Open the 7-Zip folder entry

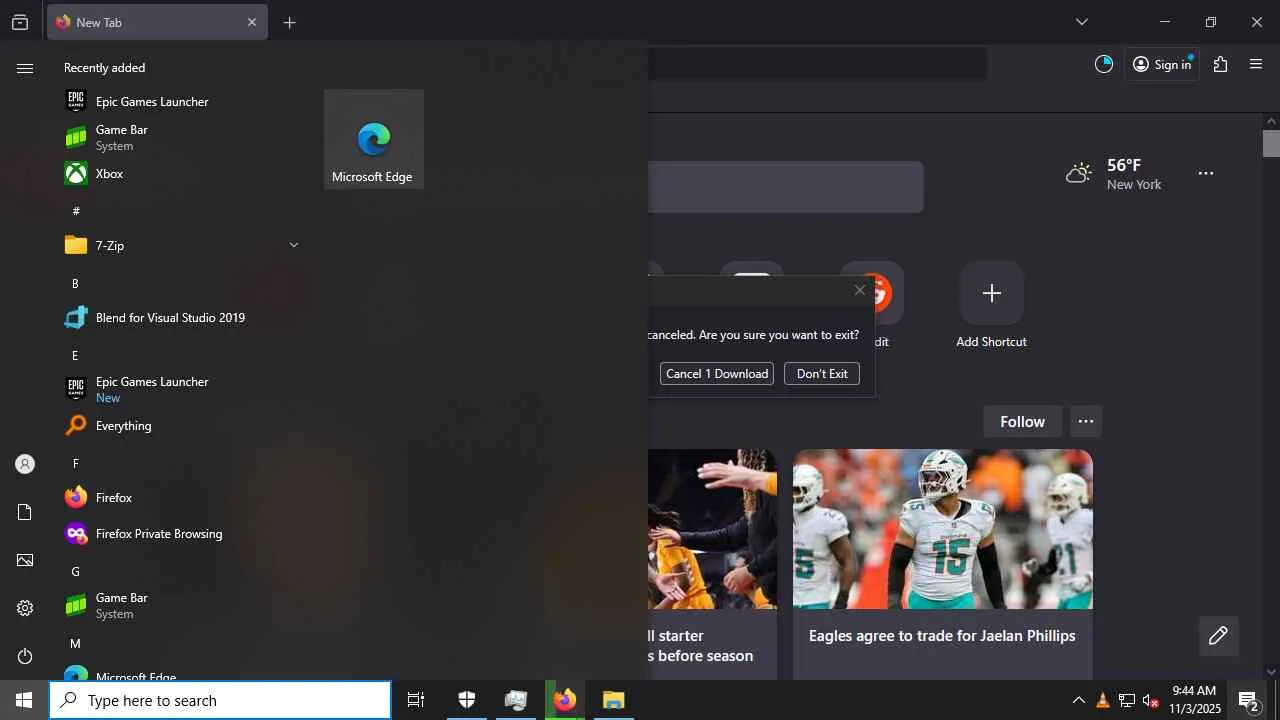[182, 245]
